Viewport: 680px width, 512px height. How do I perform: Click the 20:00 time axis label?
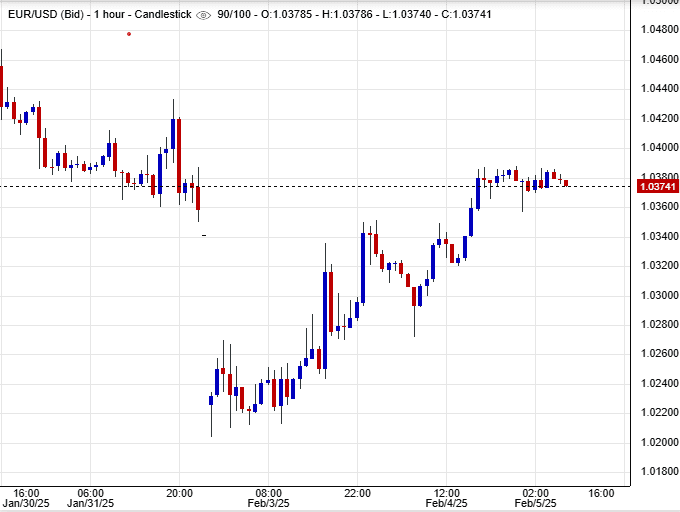point(180,493)
